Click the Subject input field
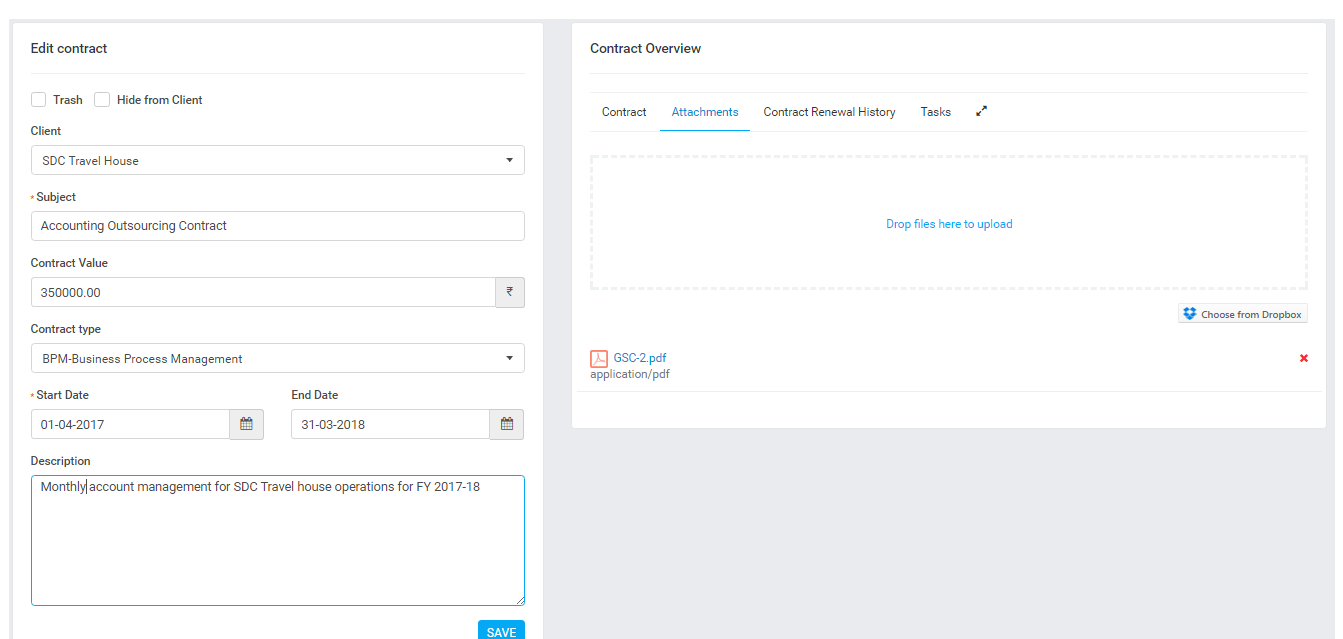 277,226
